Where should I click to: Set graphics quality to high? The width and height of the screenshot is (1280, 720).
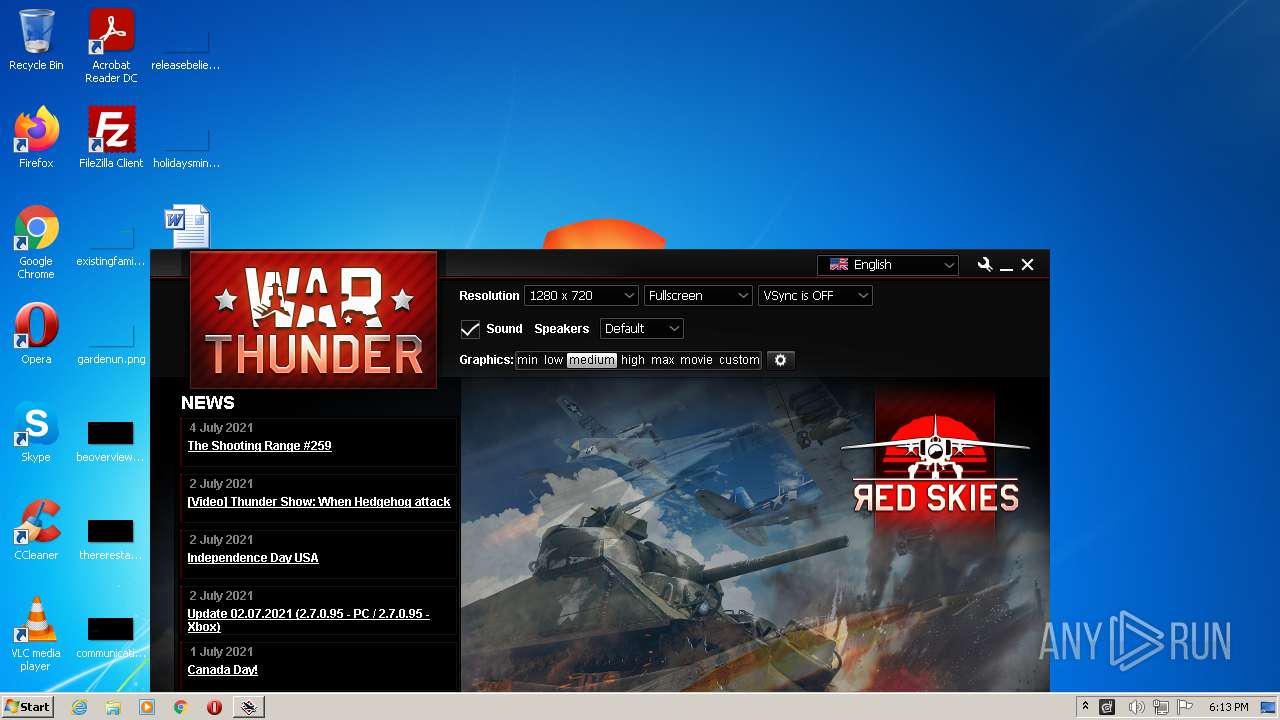click(633, 360)
